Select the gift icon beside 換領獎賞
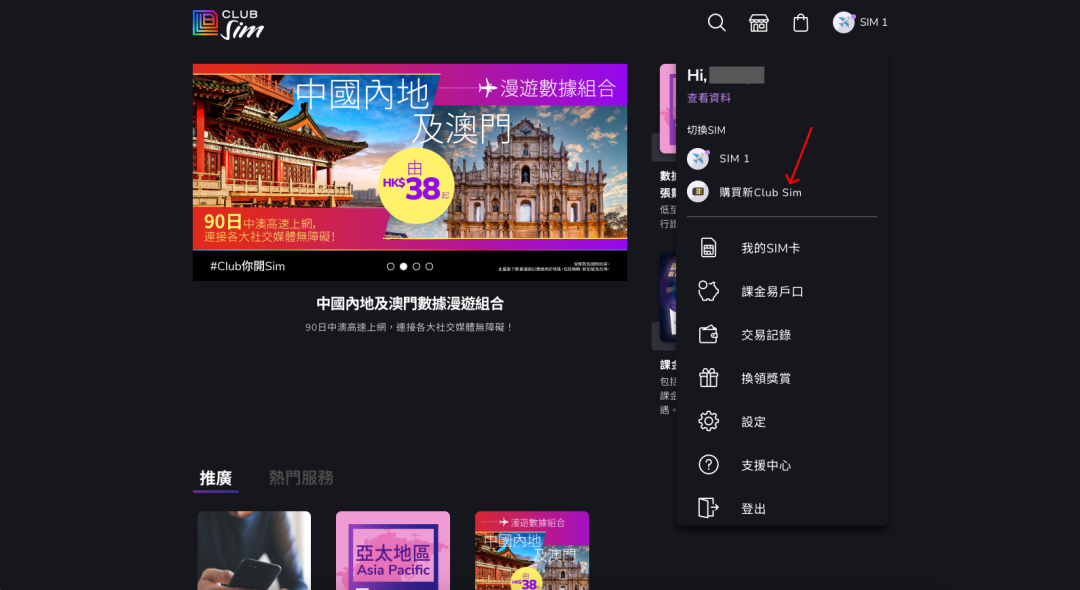This screenshot has width=1080, height=590. [x=709, y=377]
